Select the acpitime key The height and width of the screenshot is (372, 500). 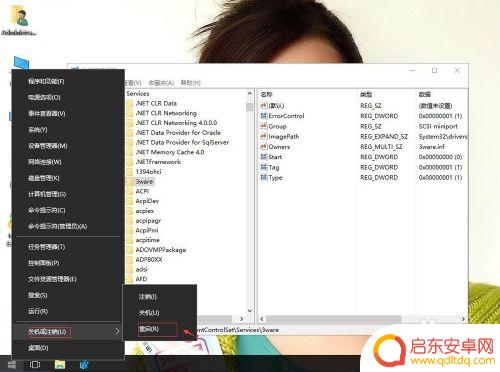(147, 240)
